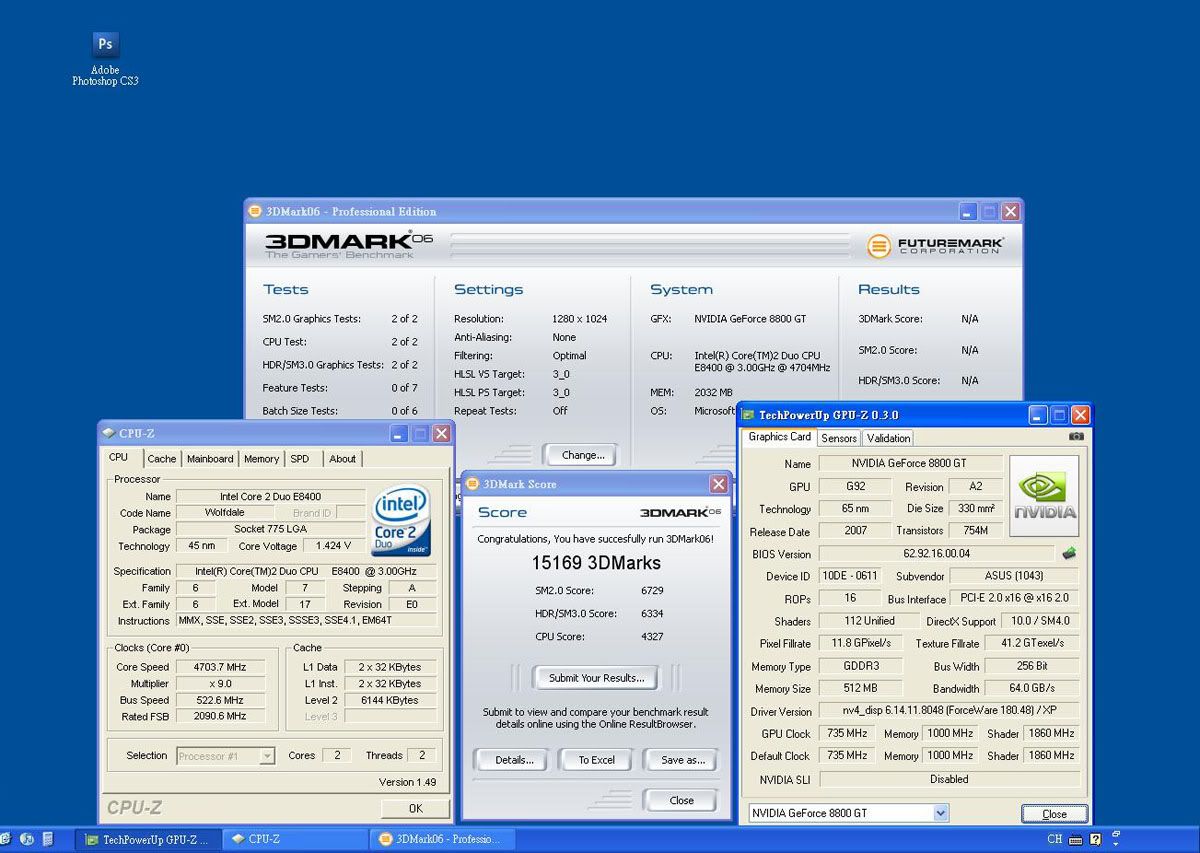The image size is (1200, 853).
Task: Click the To Excel button
Action: 597,760
